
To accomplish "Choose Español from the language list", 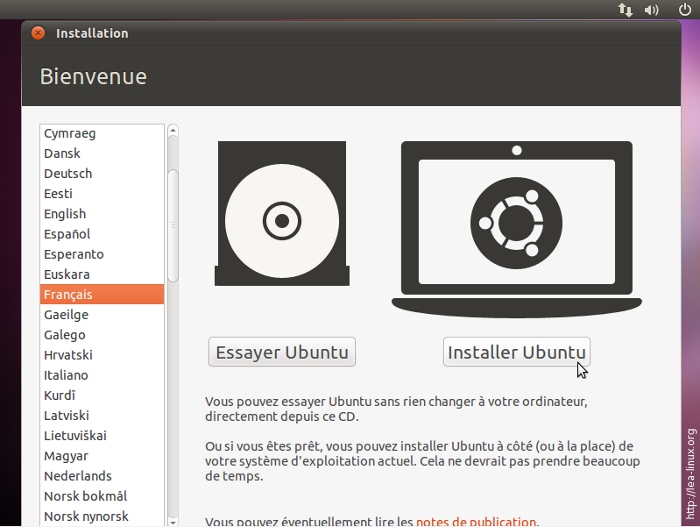I will (x=67, y=234).
